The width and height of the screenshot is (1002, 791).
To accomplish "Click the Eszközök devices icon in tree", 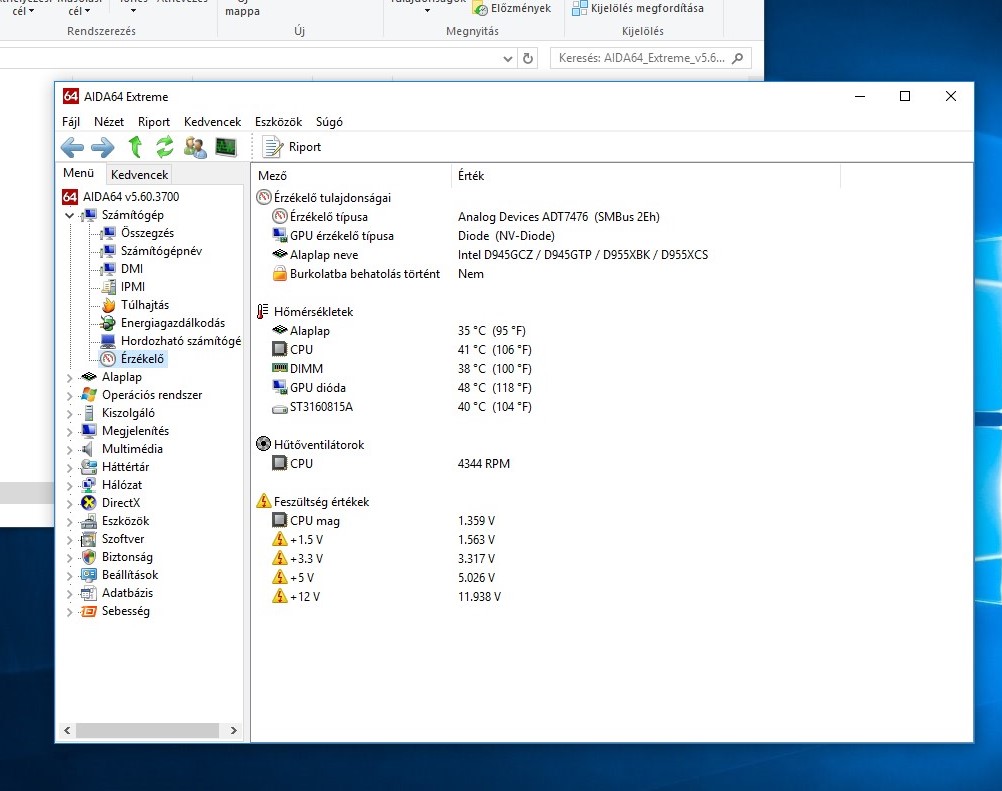I will click(x=89, y=521).
